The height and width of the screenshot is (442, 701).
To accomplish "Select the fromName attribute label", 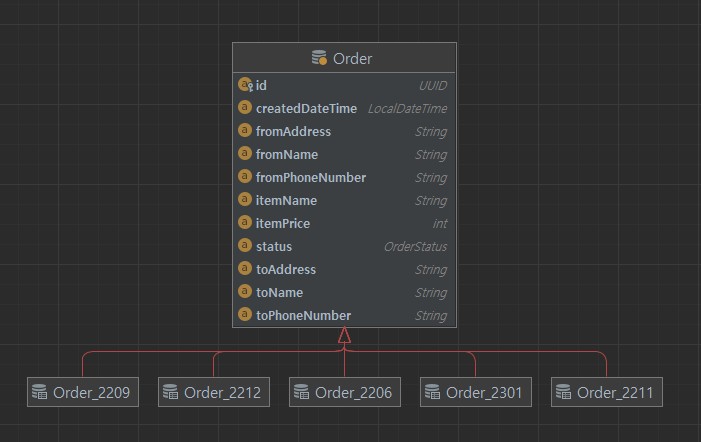I will pos(287,154).
